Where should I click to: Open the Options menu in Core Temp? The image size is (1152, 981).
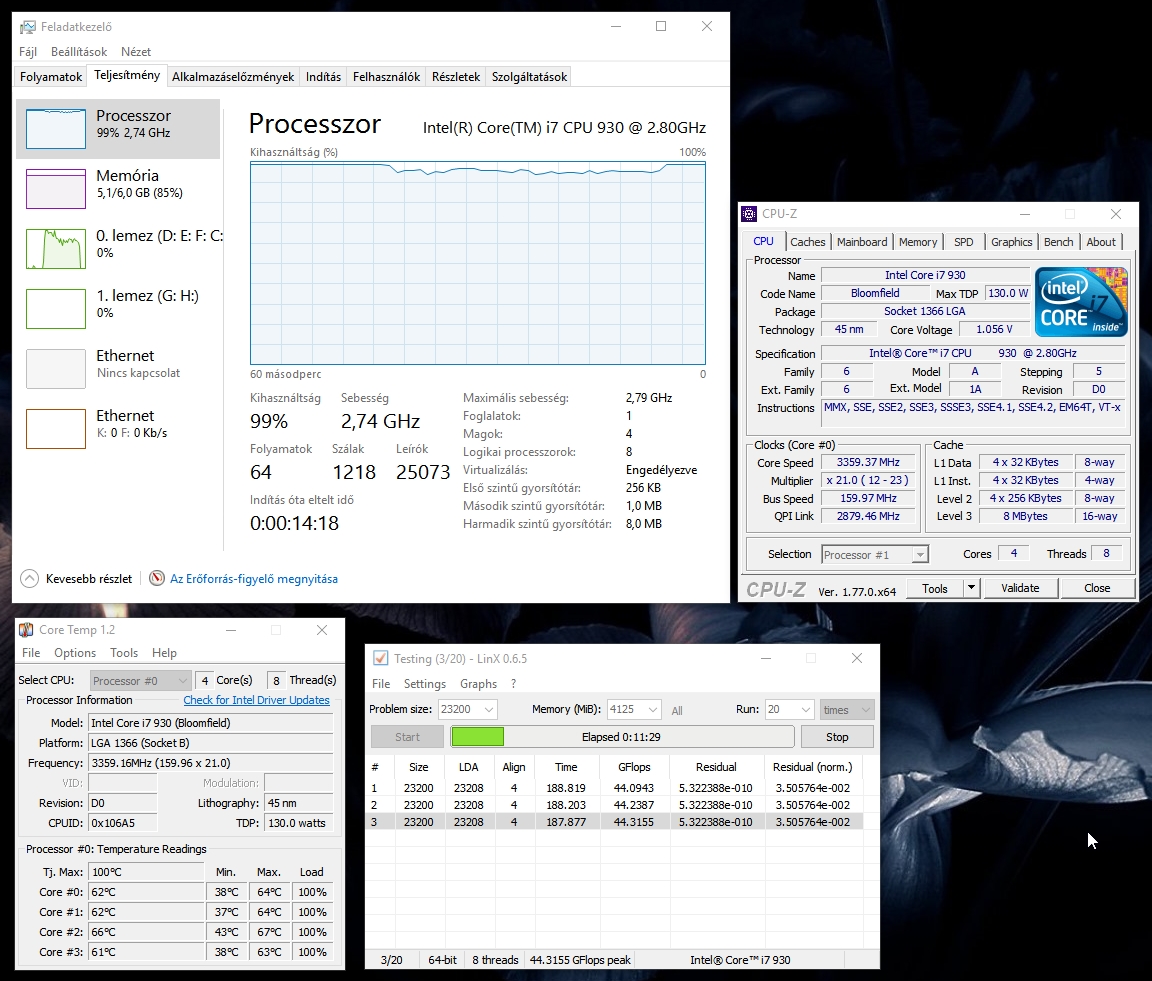click(x=75, y=653)
